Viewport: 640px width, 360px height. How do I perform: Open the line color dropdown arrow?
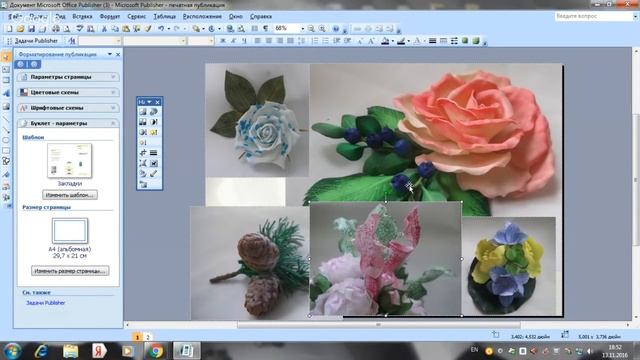pos(408,41)
